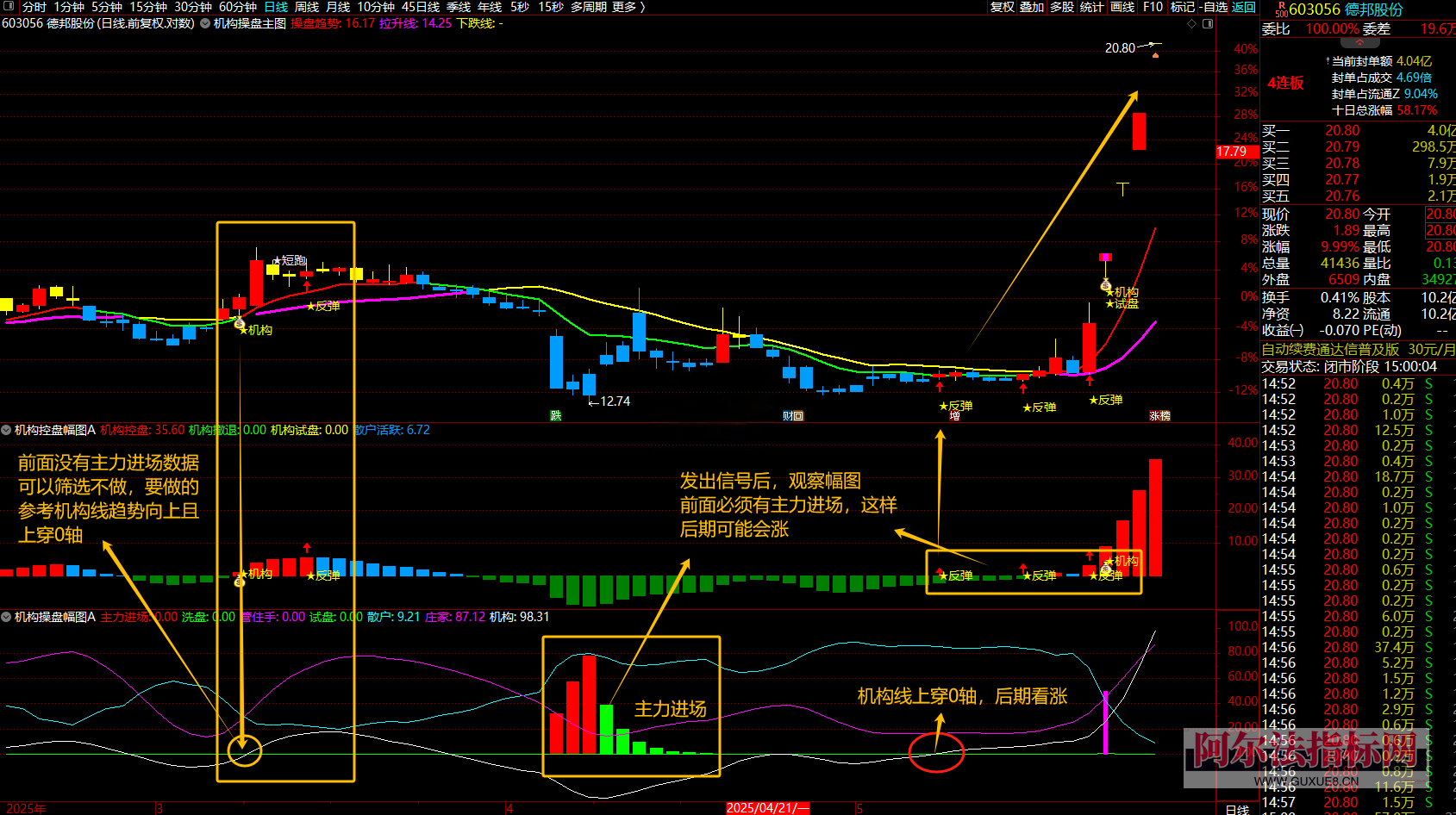Click the green 跌 marker on chart
This screenshot has height=815, width=1456.
(556, 416)
